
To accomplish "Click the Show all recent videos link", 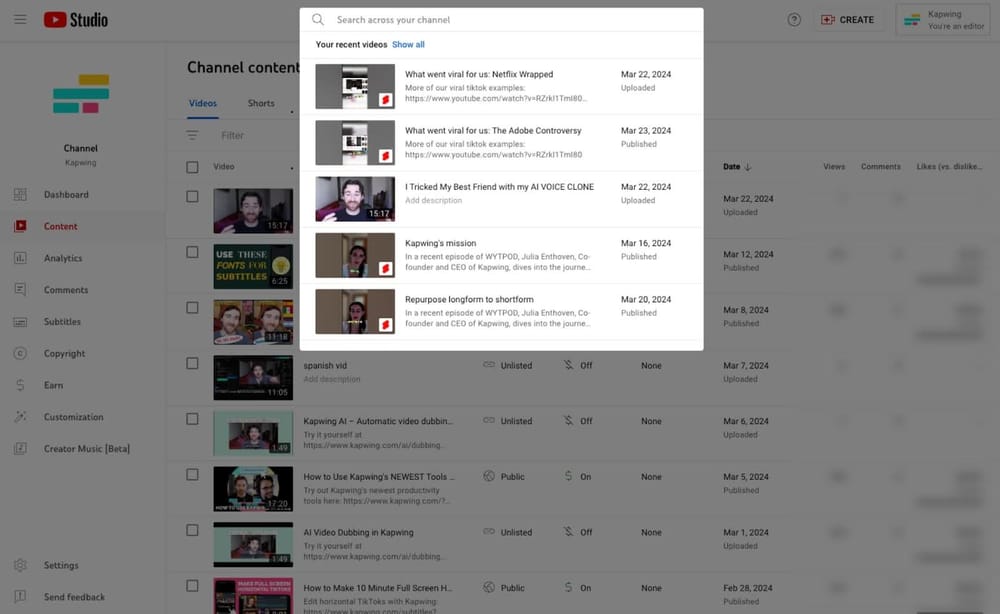I will 409,44.
